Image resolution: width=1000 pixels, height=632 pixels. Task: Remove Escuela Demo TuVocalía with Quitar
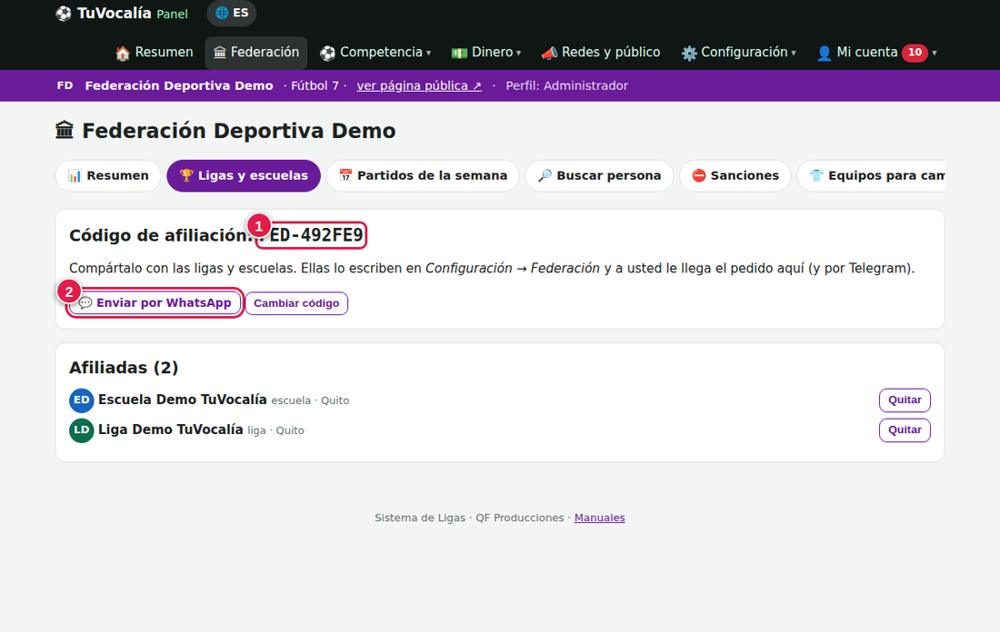pyautogui.click(x=904, y=400)
